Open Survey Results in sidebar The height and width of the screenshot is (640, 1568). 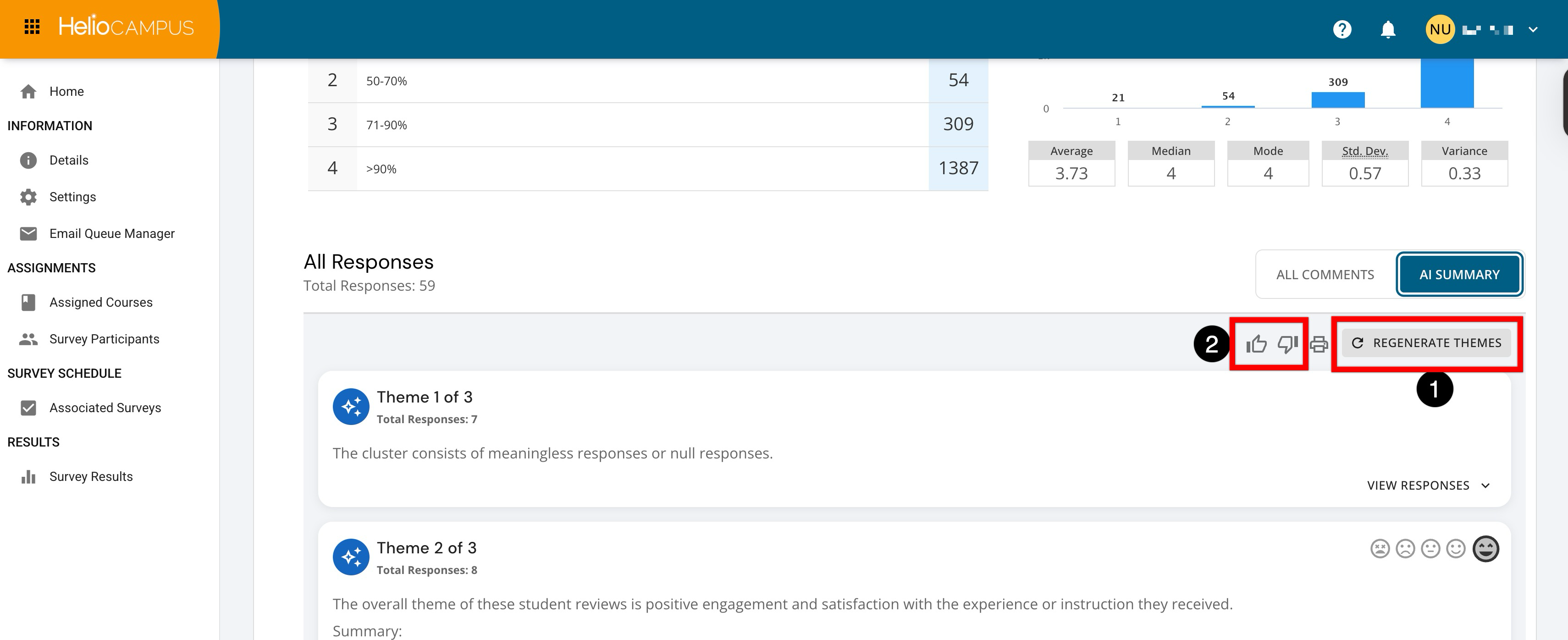tap(91, 476)
